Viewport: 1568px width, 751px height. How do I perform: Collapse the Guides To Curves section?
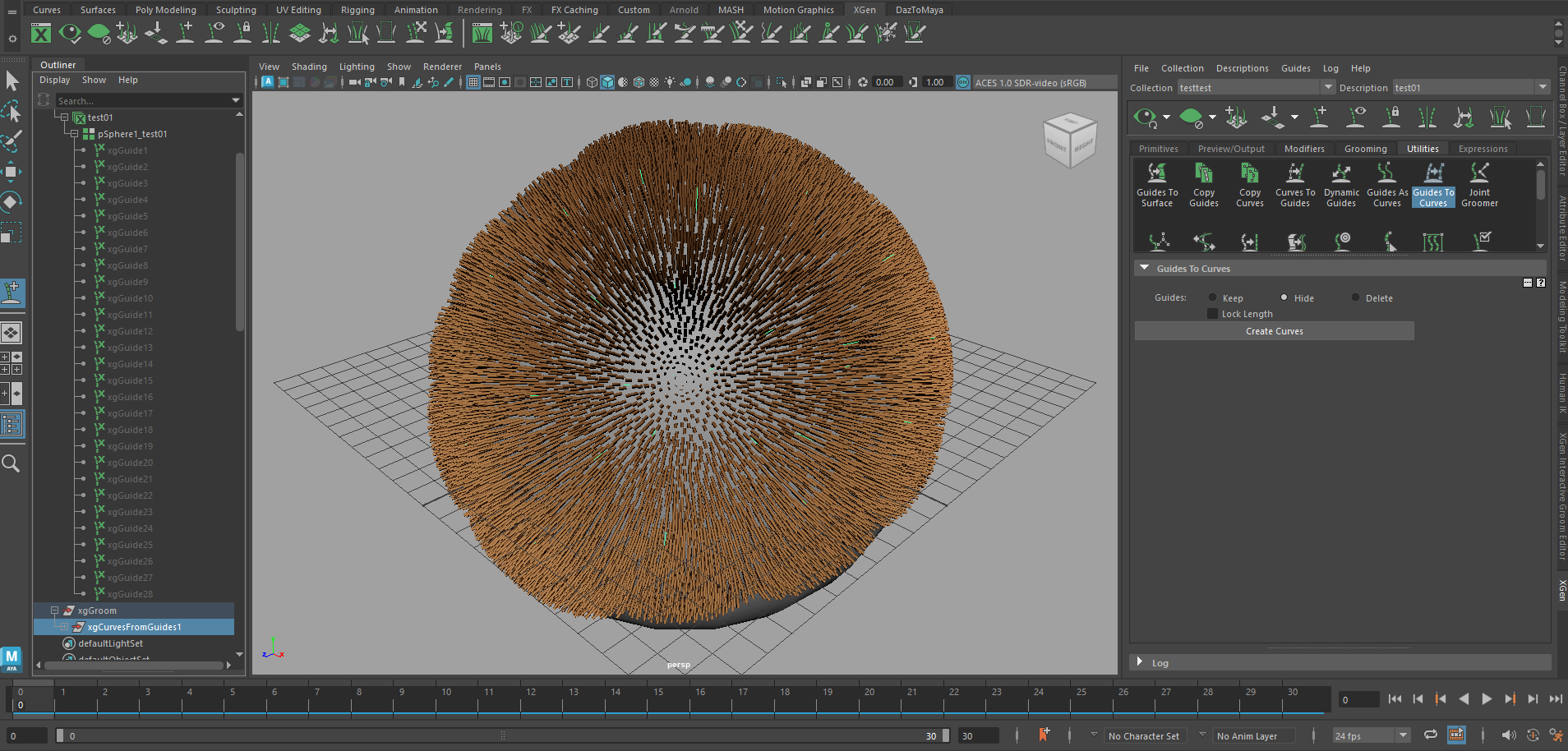coord(1144,269)
